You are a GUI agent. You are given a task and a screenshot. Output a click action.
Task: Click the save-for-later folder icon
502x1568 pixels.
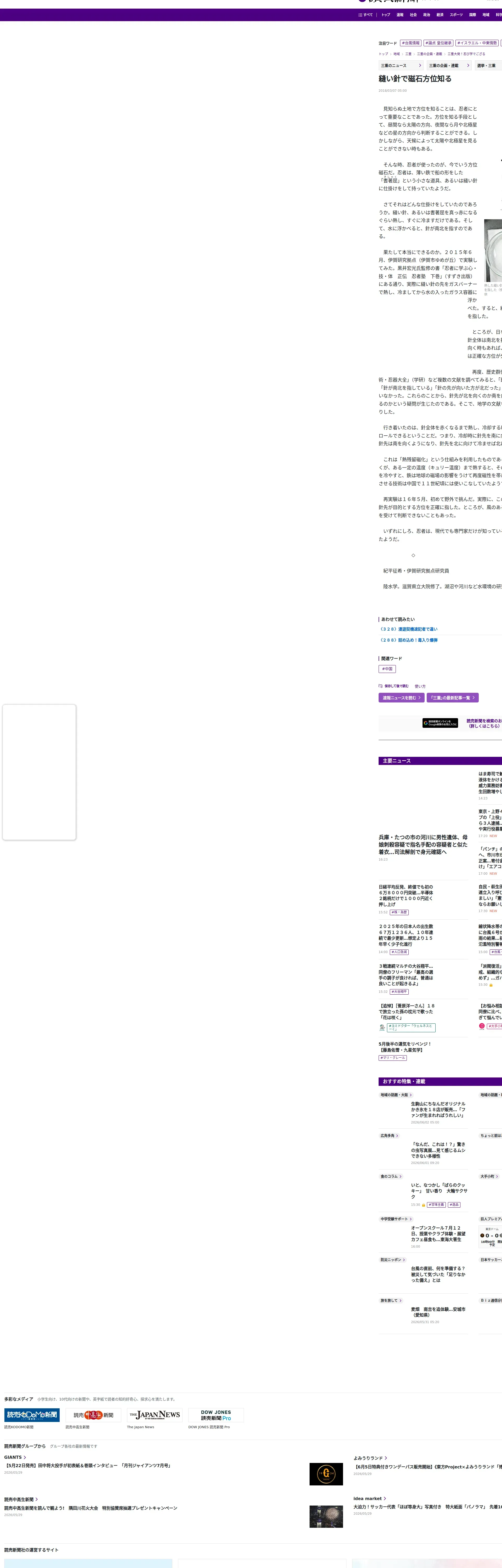pyautogui.click(x=381, y=686)
